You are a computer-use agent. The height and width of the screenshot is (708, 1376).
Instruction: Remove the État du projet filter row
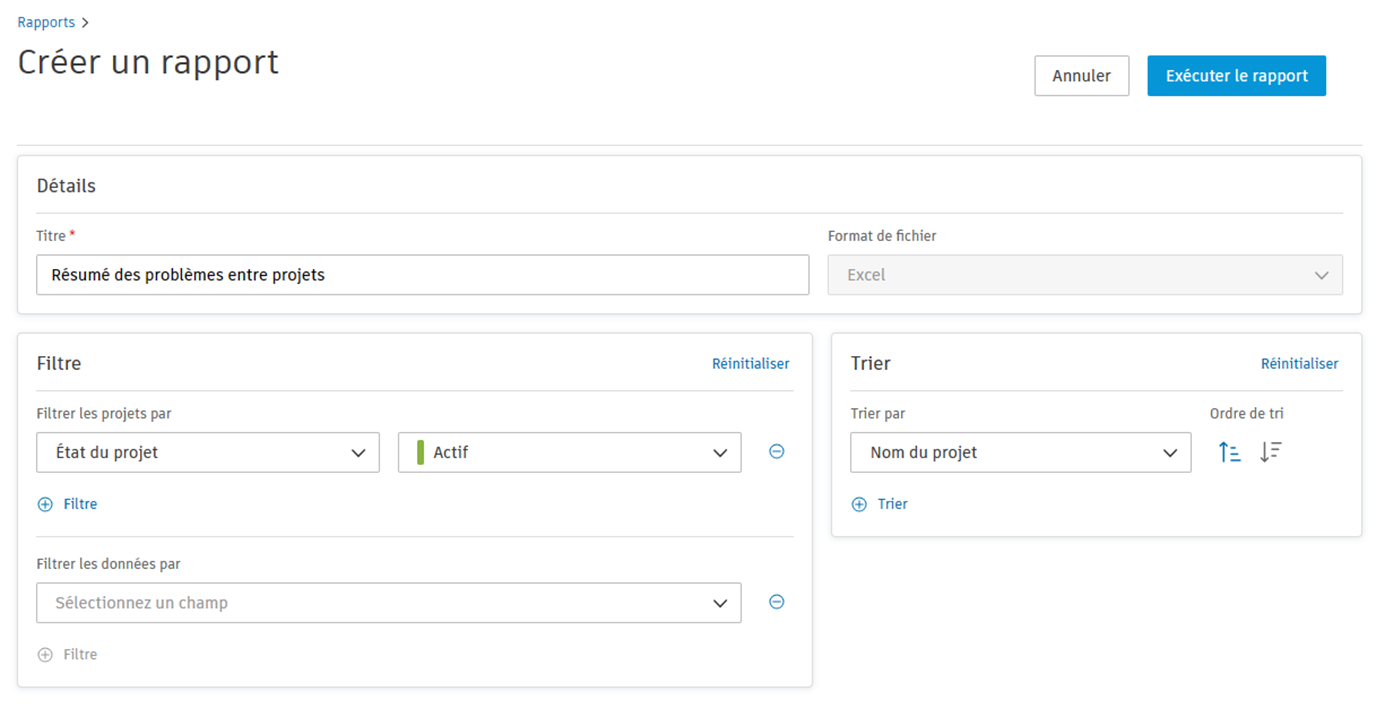click(x=776, y=452)
